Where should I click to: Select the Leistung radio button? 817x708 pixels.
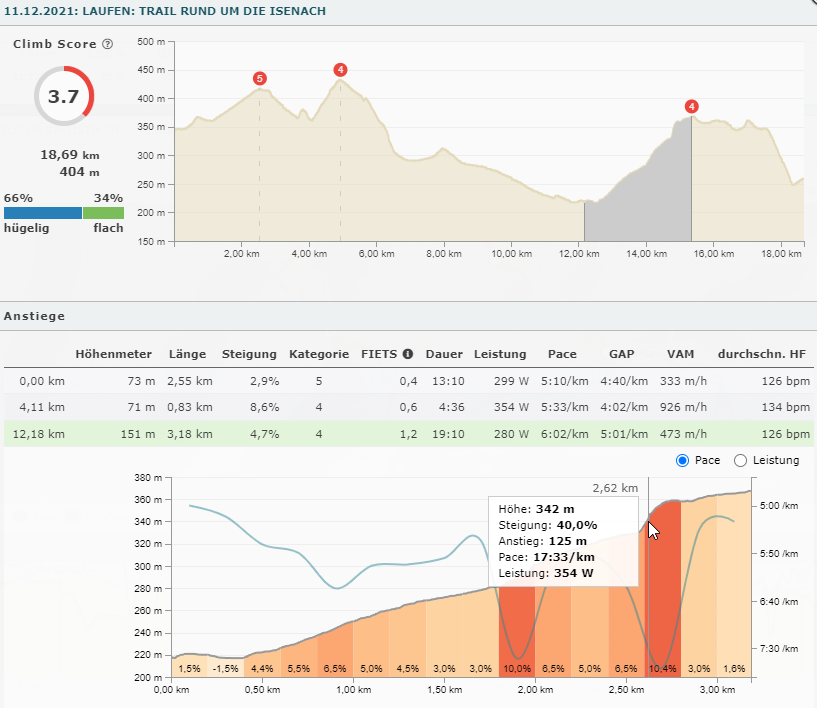(x=741, y=460)
